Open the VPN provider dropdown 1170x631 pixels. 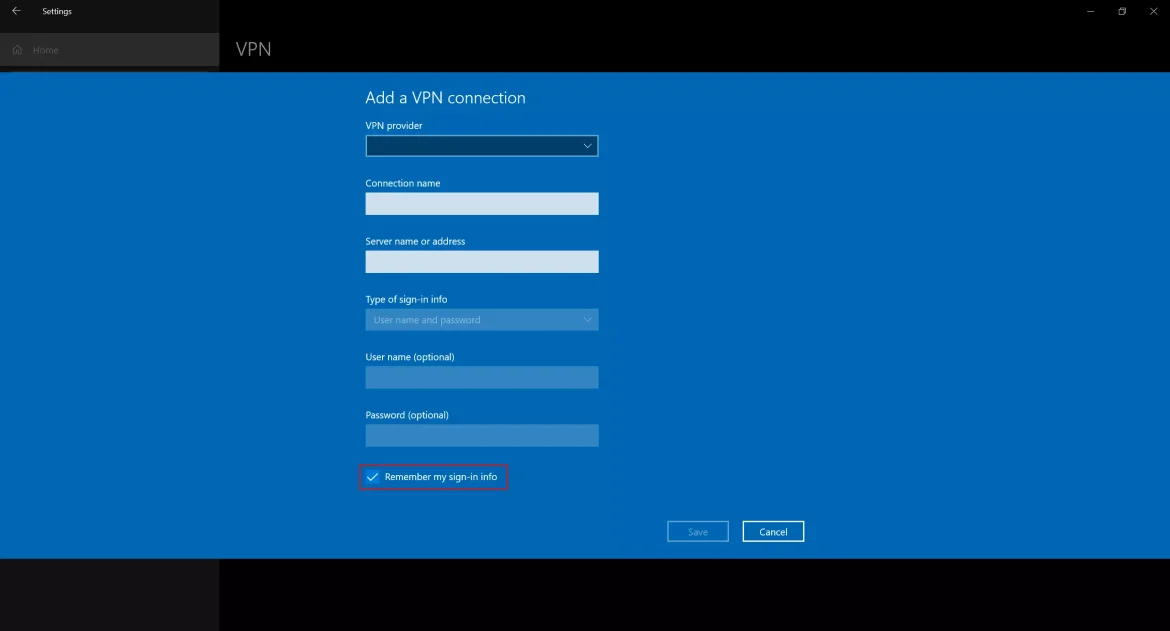[x=481, y=146]
